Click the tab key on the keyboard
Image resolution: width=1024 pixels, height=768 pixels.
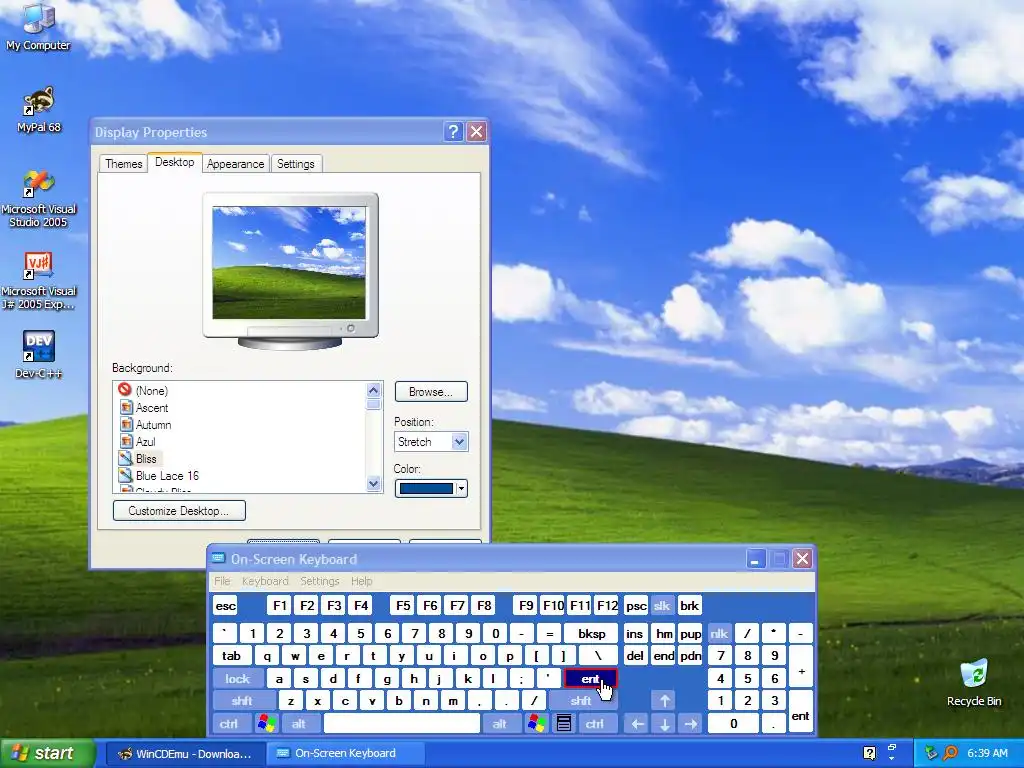(232, 656)
